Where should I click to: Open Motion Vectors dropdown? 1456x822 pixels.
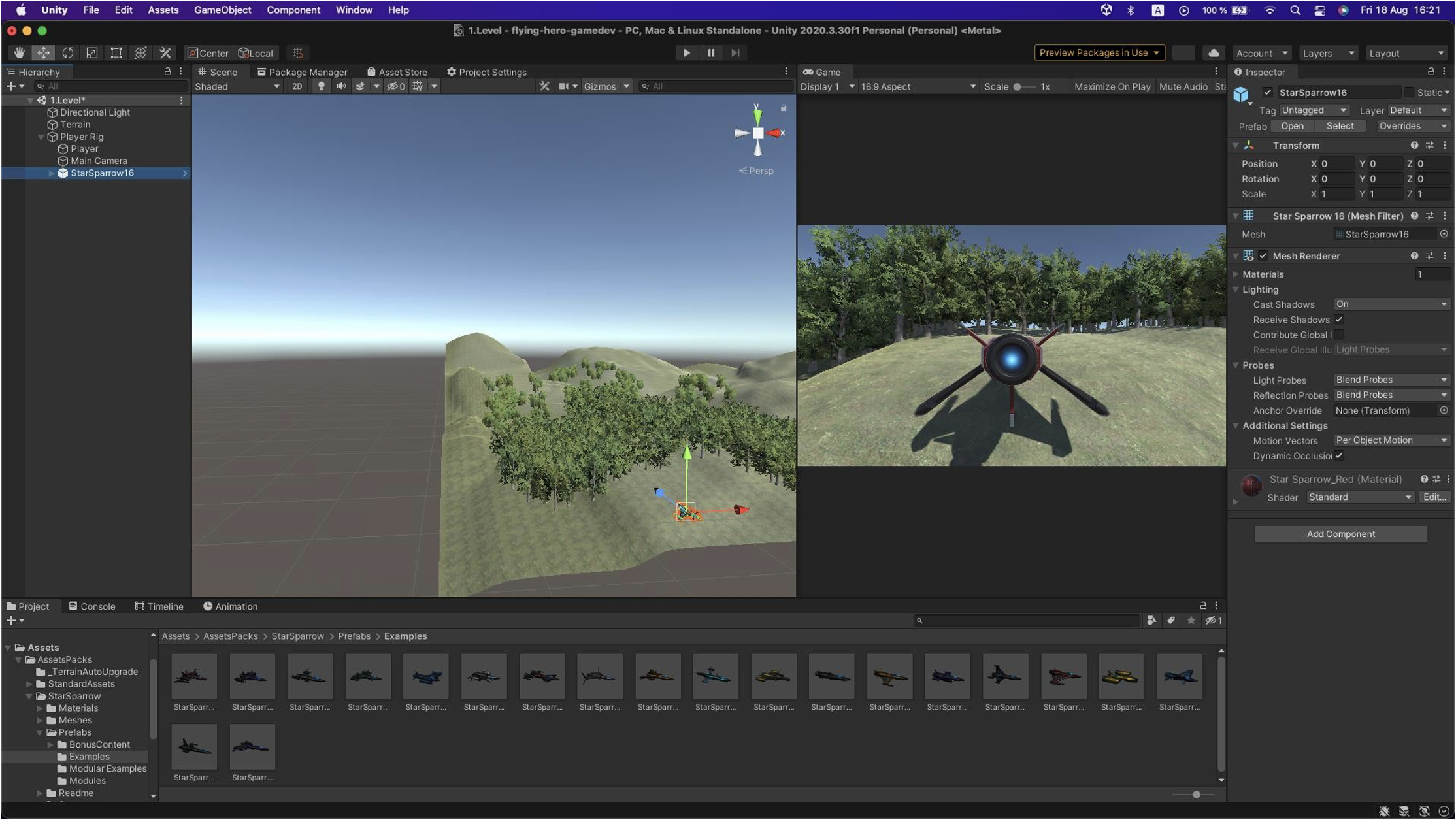tap(1392, 440)
